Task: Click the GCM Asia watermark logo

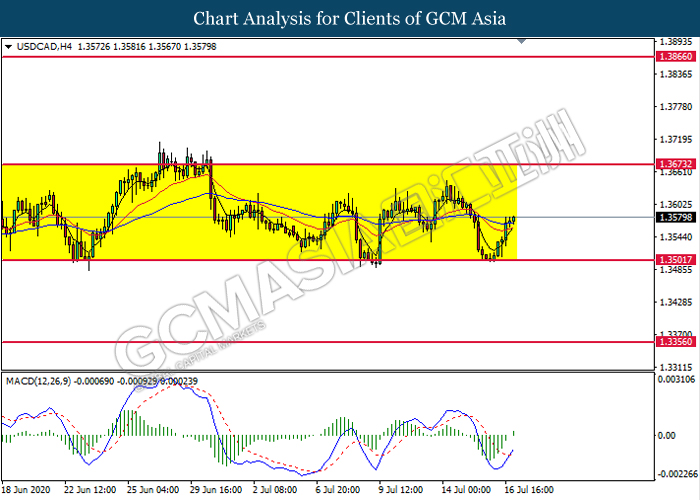Action: point(340,270)
